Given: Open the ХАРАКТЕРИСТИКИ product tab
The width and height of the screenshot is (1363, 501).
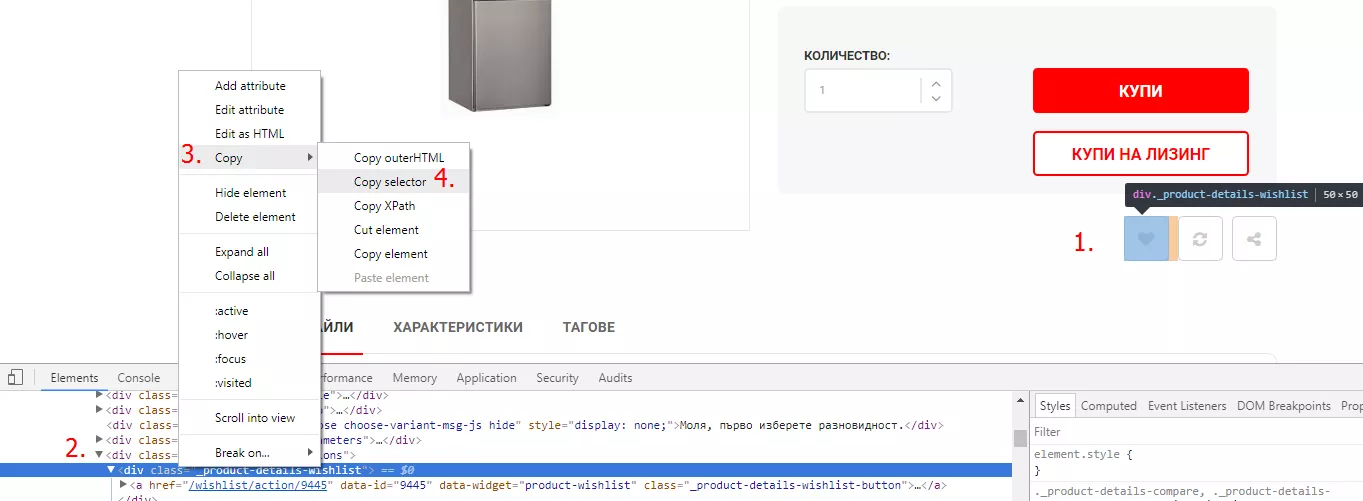Looking at the screenshot, I should 458,327.
